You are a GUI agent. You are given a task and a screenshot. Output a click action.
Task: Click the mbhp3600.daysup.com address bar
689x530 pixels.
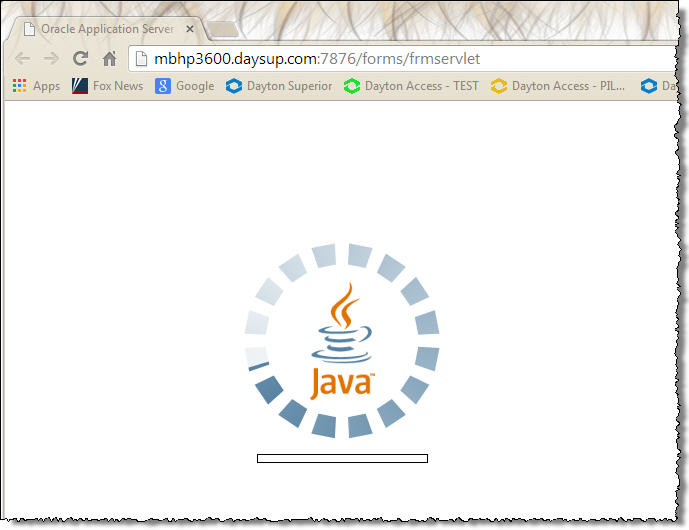point(400,59)
